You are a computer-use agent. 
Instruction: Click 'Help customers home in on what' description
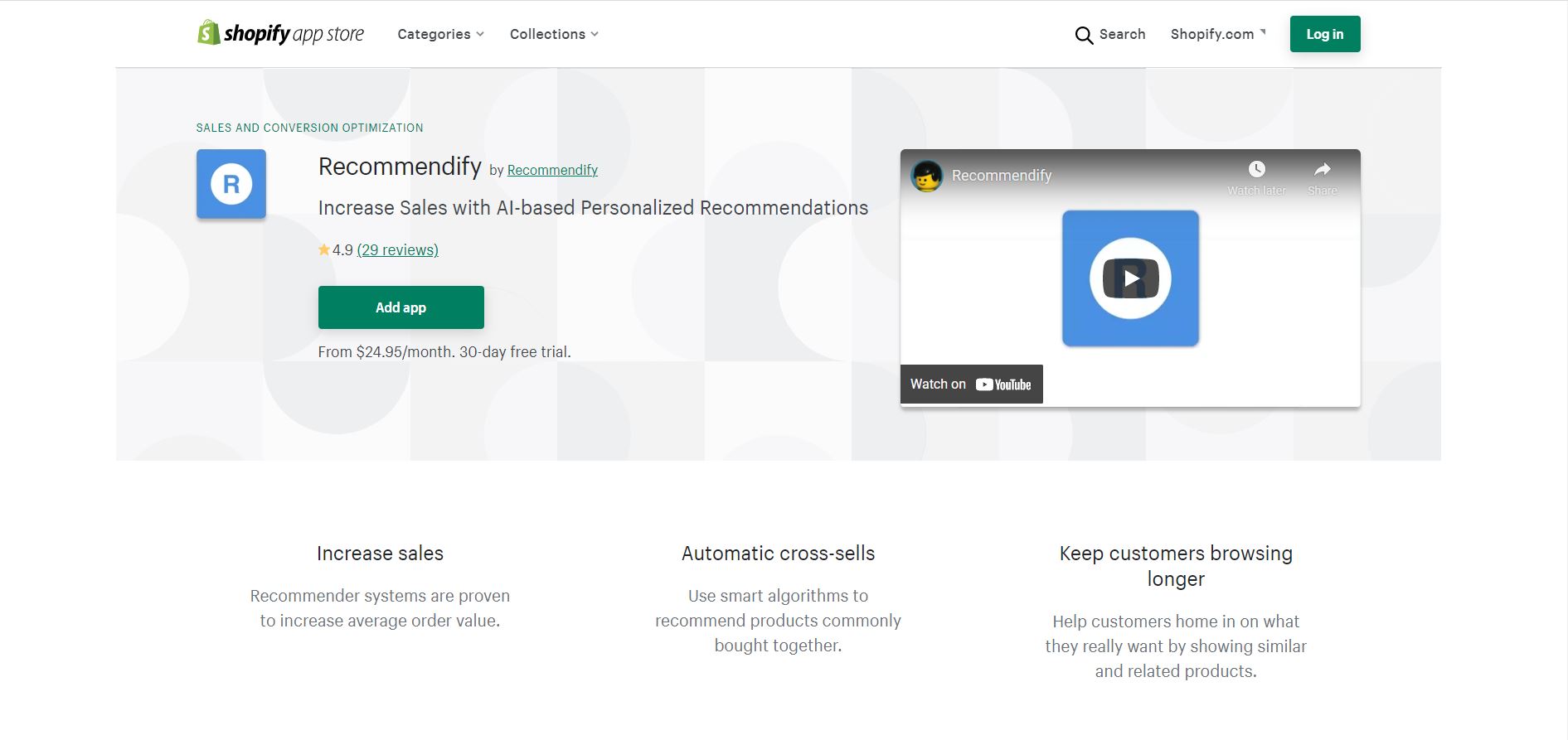[x=1176, y=646]
